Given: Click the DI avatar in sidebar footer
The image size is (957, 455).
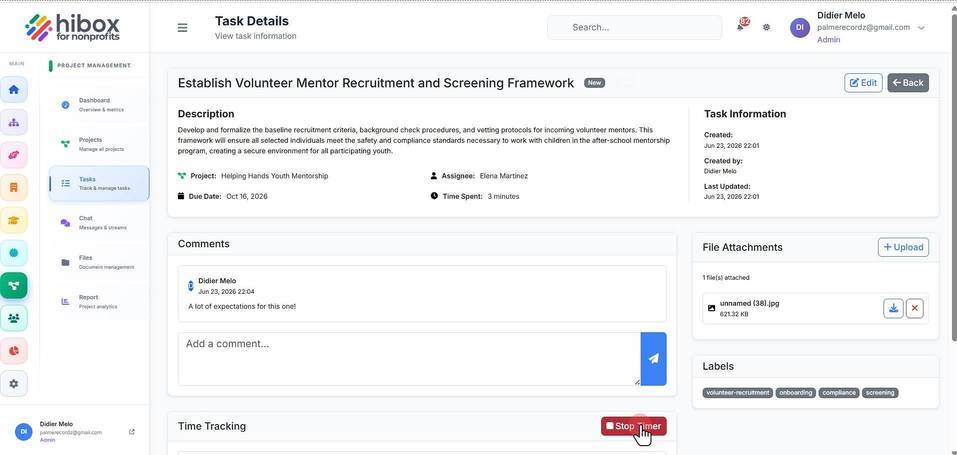Looking at the screenshot, I should [x=24, y=431].
